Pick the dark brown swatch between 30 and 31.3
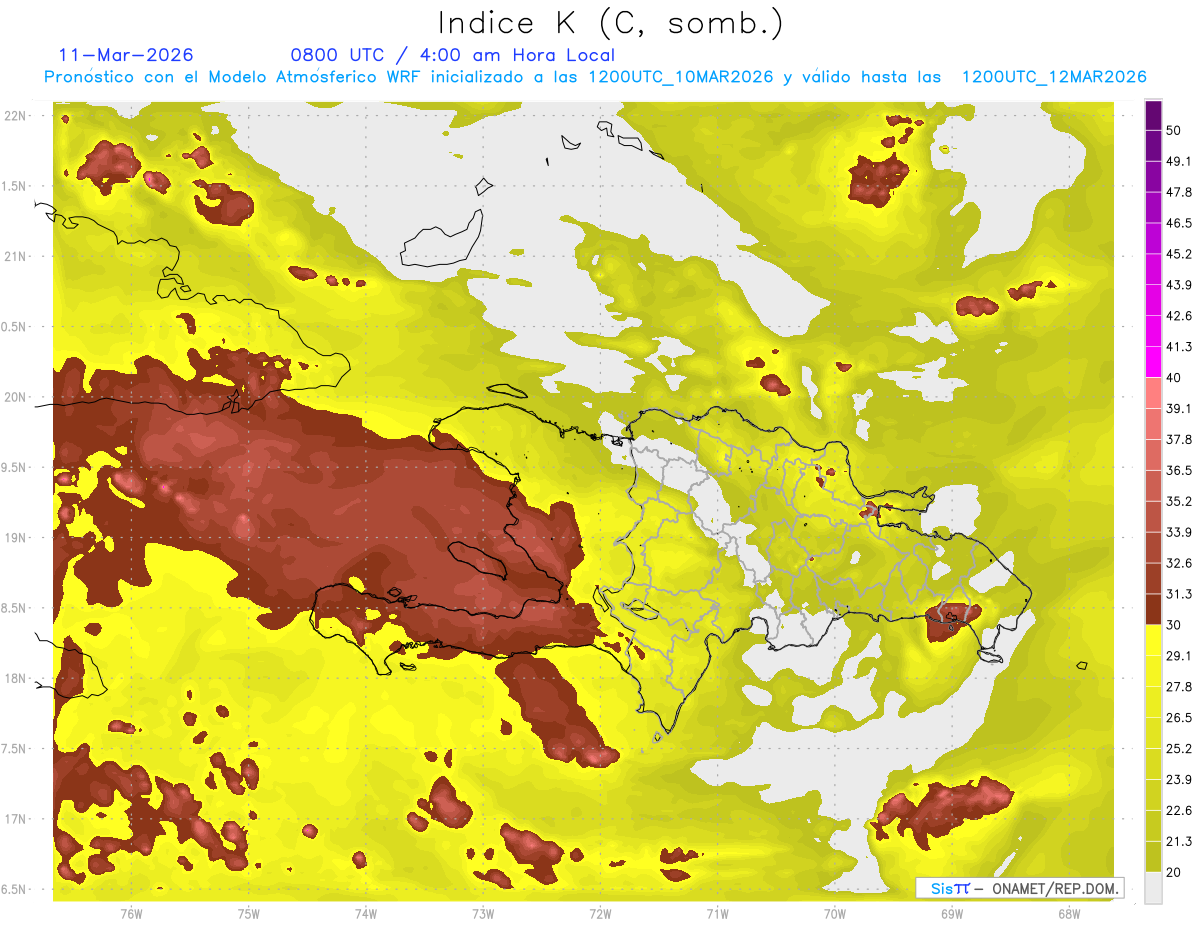 (x=1154, y=609)
